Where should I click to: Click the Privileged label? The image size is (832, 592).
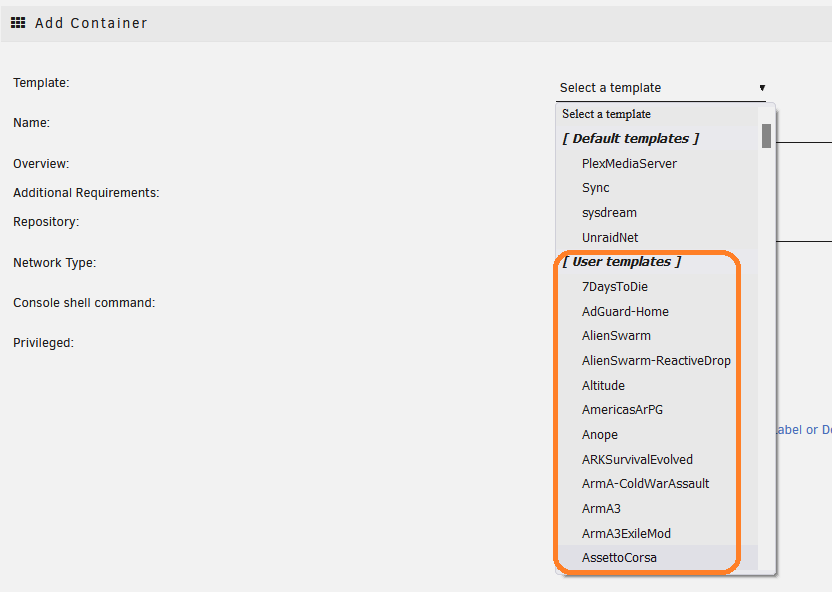[44, 343]
